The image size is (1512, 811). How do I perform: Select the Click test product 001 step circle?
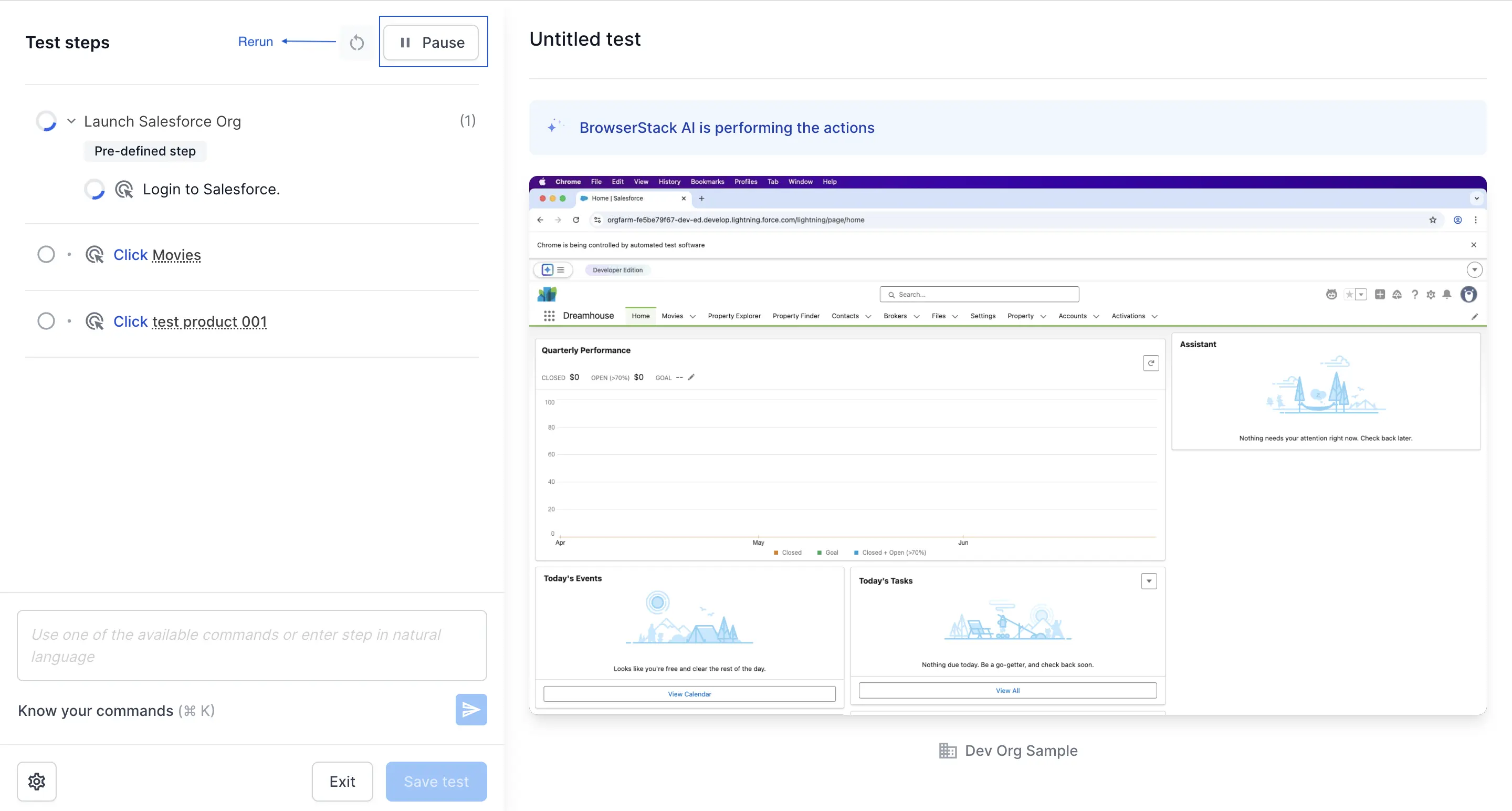tap(46, 321)
